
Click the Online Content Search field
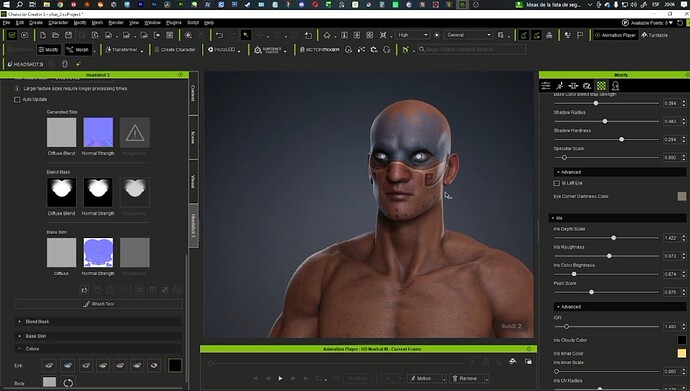click(x=471, y=50)
